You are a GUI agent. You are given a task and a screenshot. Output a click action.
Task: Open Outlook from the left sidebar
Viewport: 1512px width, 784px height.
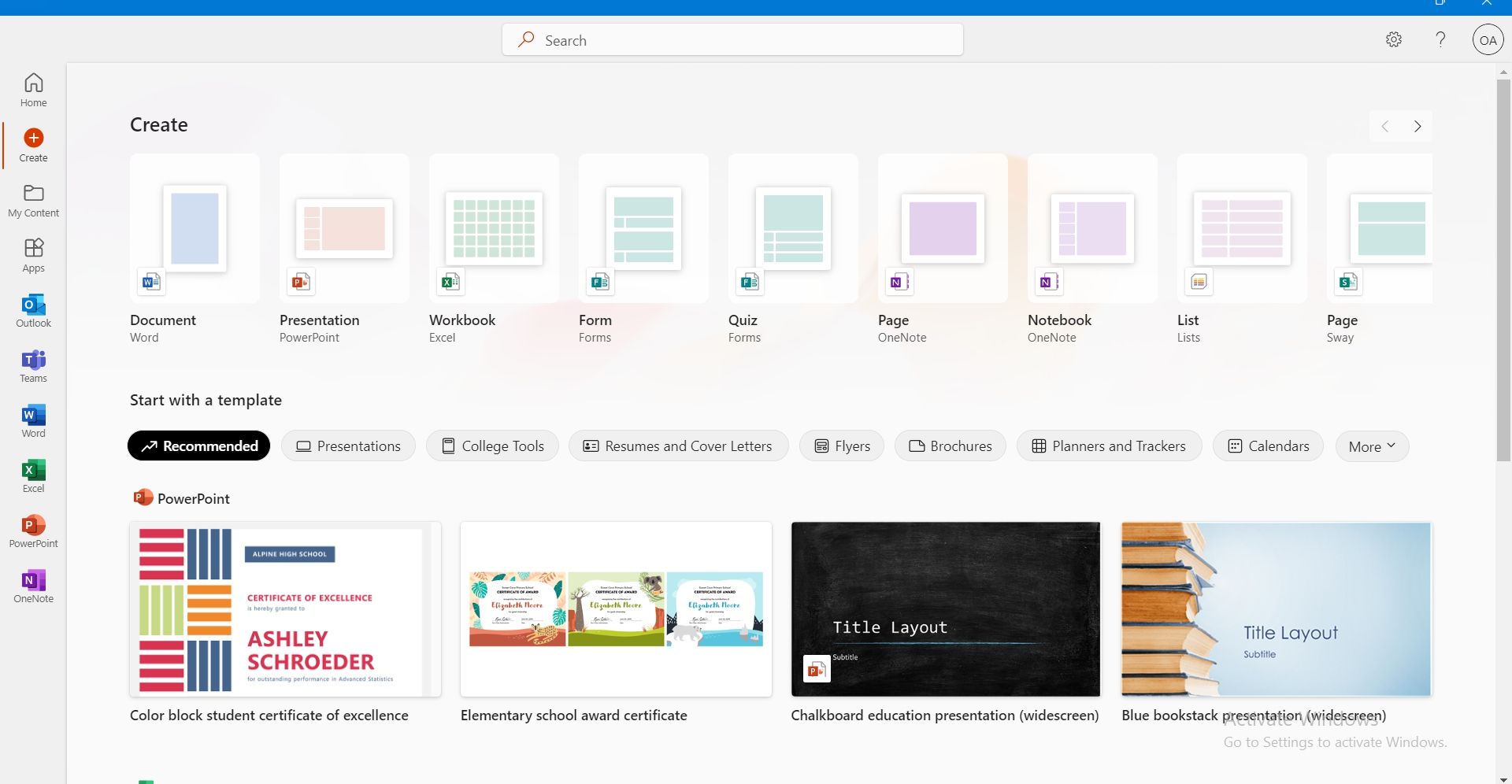pos(33,310)
